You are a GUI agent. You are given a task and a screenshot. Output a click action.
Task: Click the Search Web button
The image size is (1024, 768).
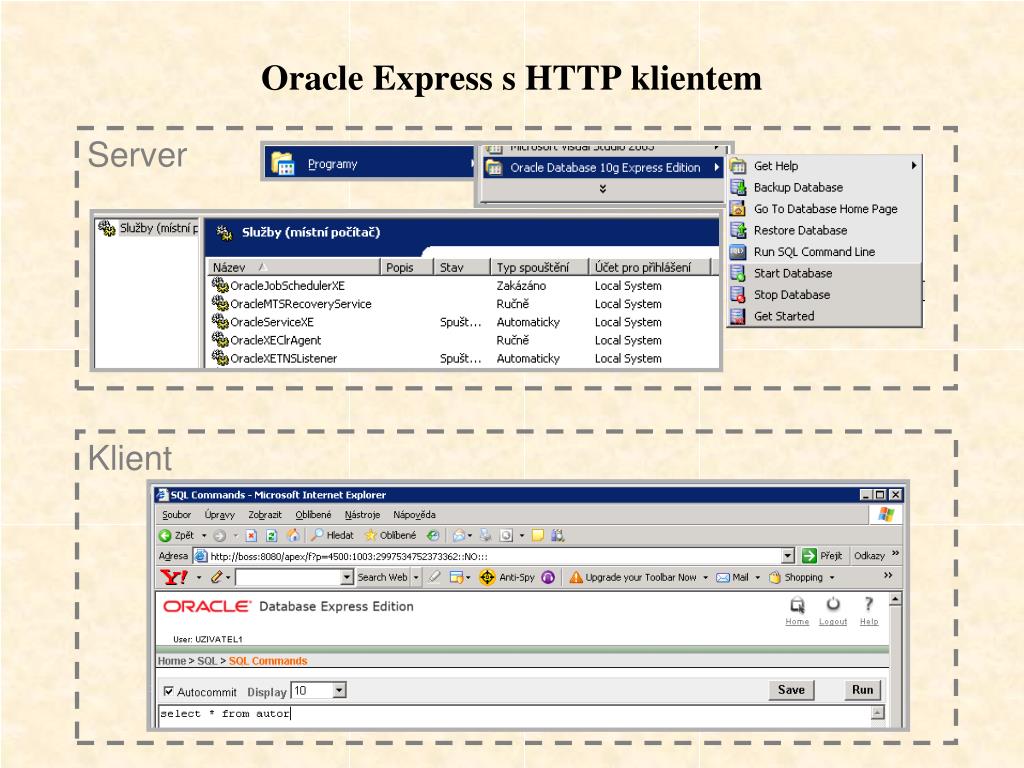click(382, 577)
